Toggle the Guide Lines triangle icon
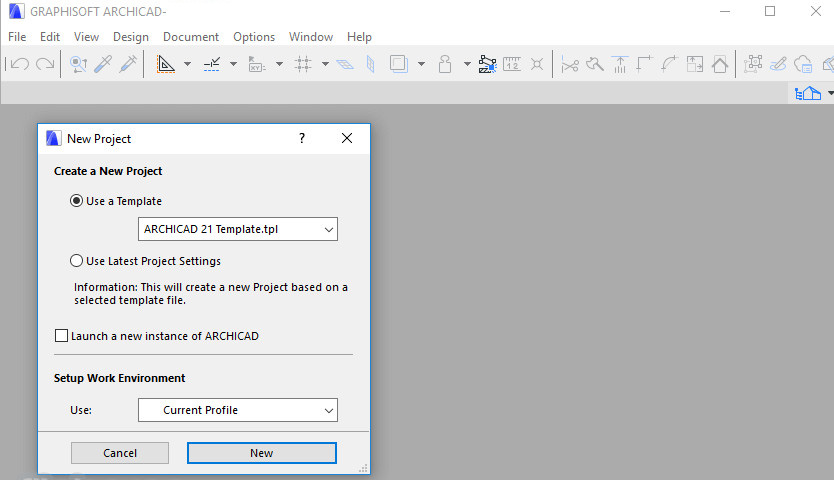 [x=165, y=64]
